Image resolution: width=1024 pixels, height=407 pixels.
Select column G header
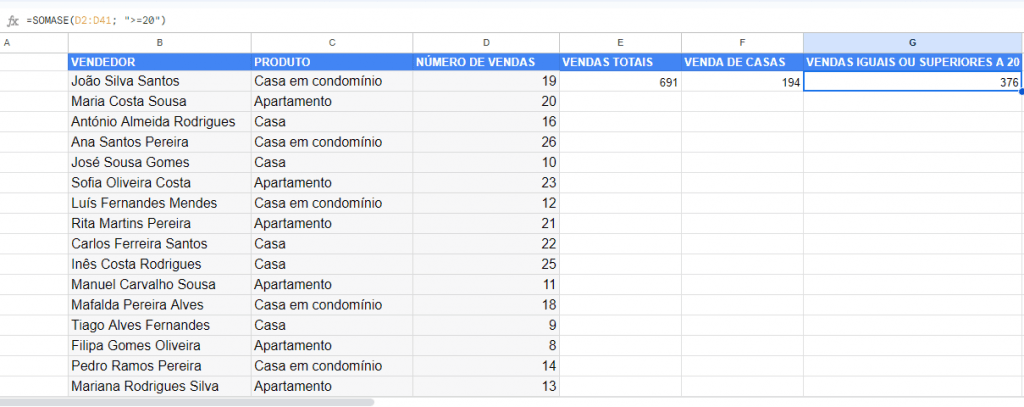(x=912, y=42)
